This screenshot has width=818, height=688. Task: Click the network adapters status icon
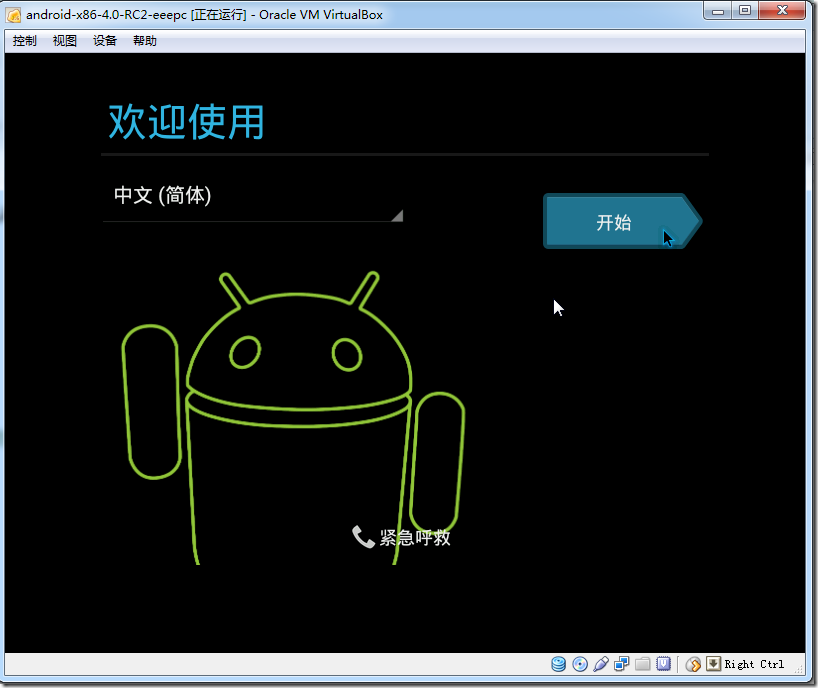621,664
